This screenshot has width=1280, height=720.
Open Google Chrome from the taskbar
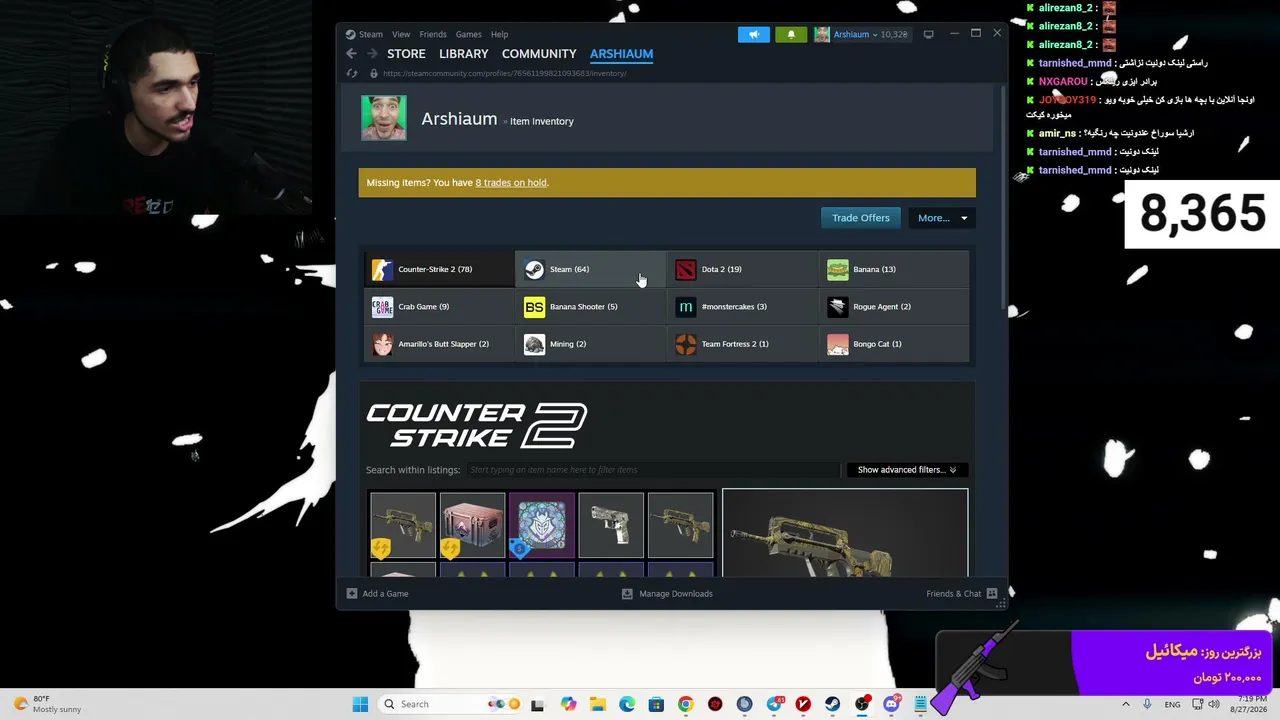[685, 704]
